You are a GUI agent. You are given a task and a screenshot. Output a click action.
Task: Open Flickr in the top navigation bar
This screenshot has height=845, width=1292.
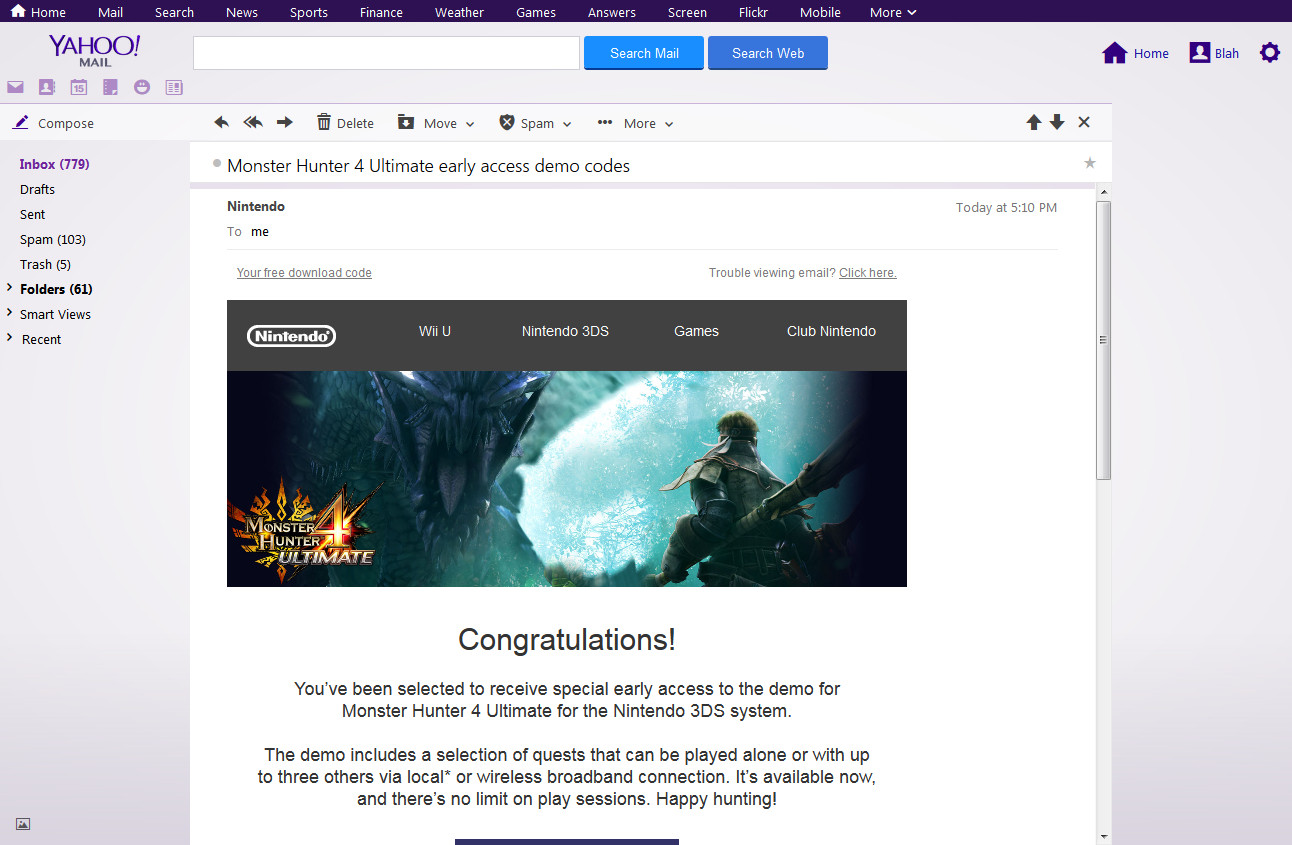[754, 12]
